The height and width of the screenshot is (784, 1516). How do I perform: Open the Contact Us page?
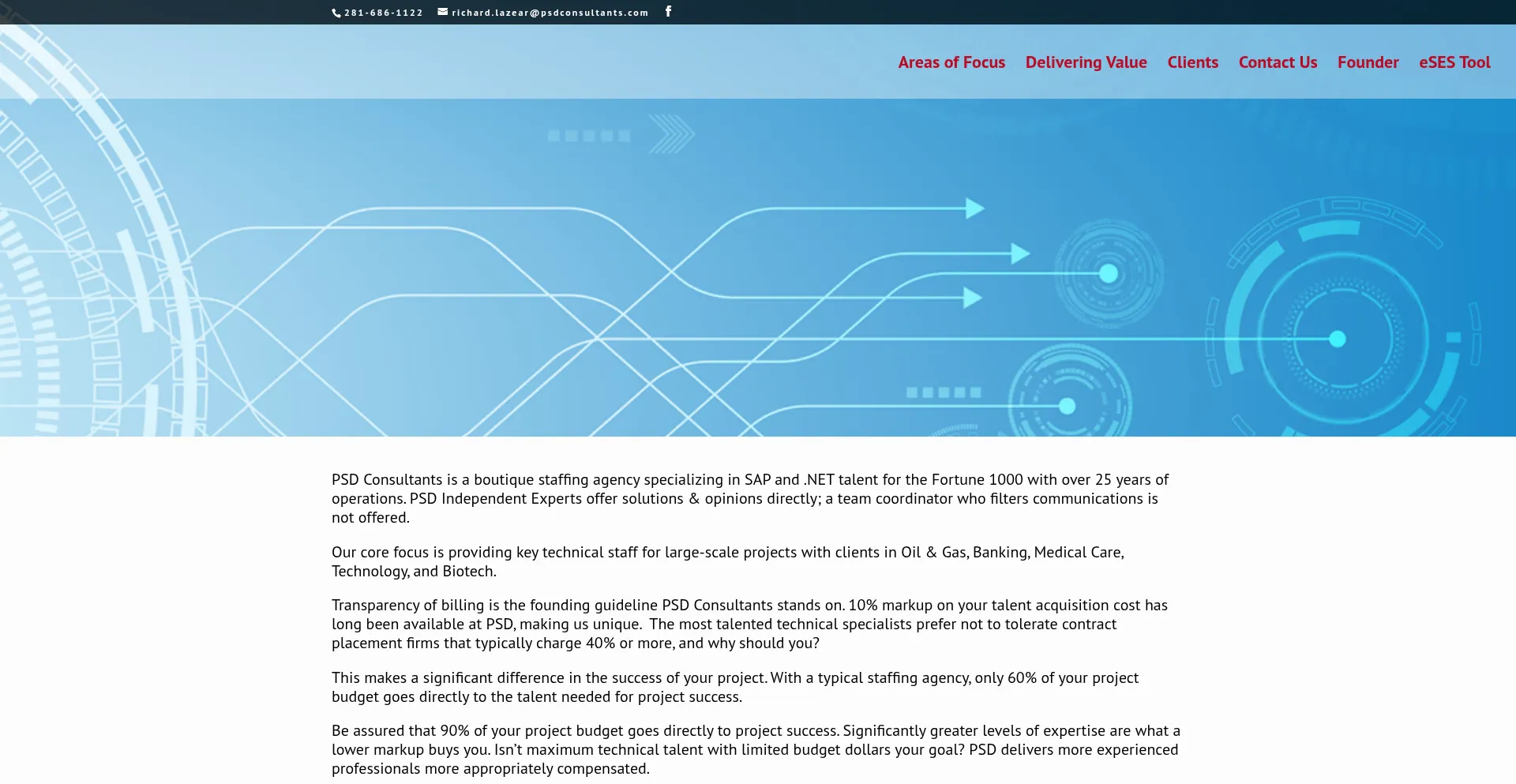[x=1278, y=62]
